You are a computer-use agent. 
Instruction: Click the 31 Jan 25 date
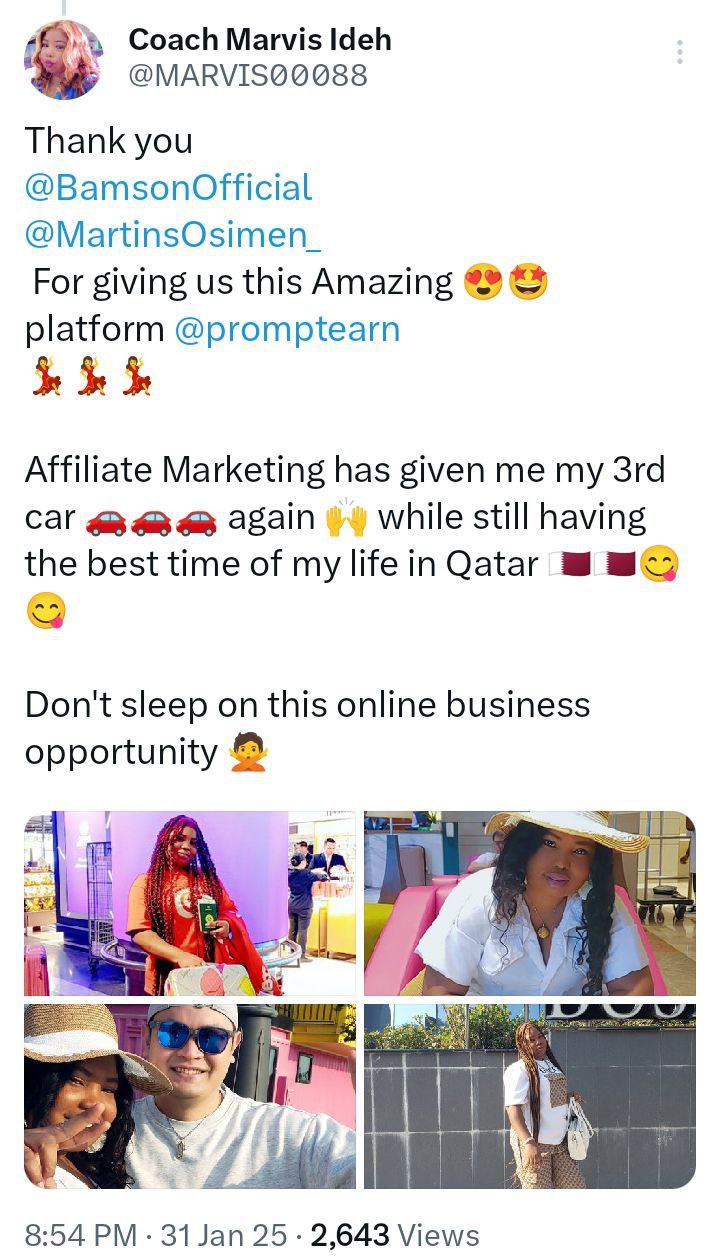pyautogui.click(x=222, y=1235)
